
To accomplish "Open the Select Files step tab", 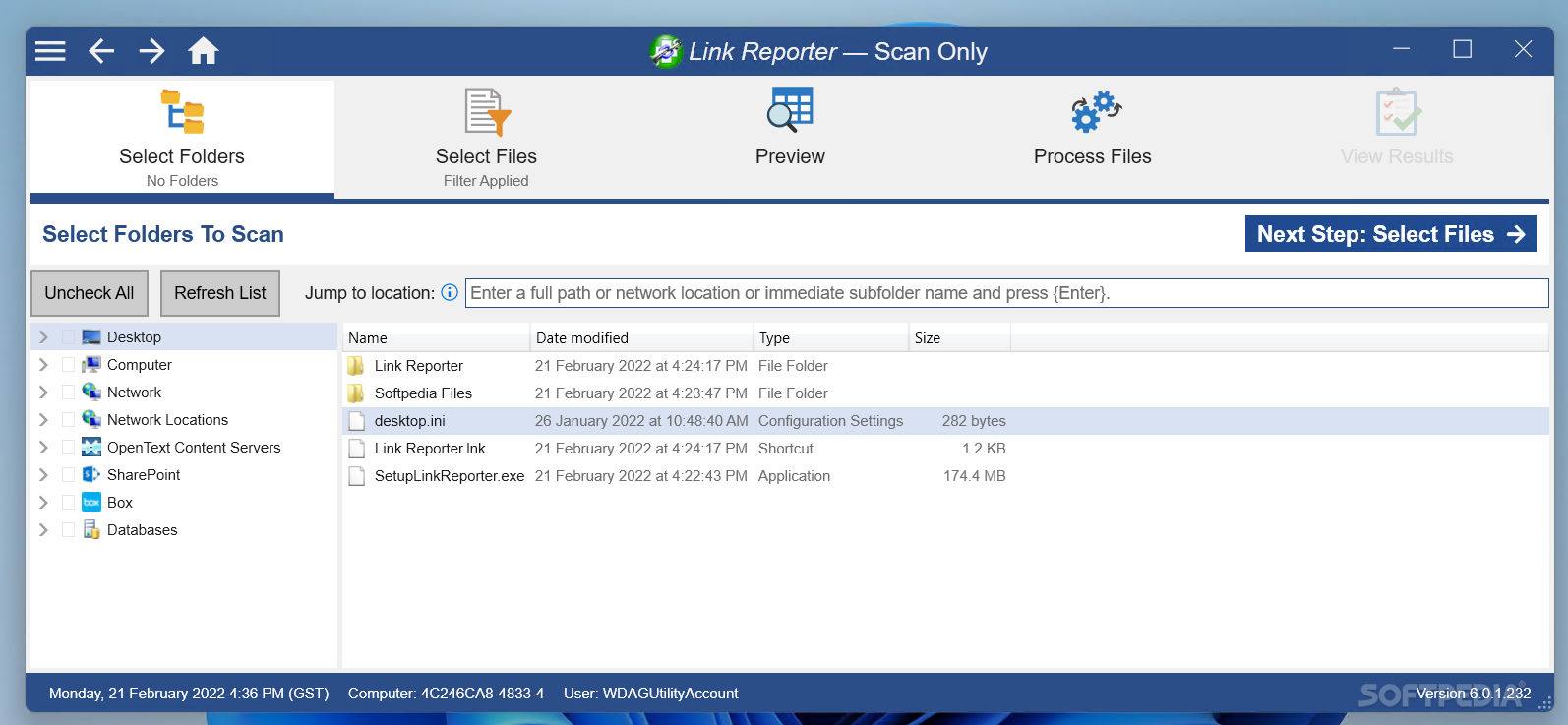I will [x=486, y=139].
